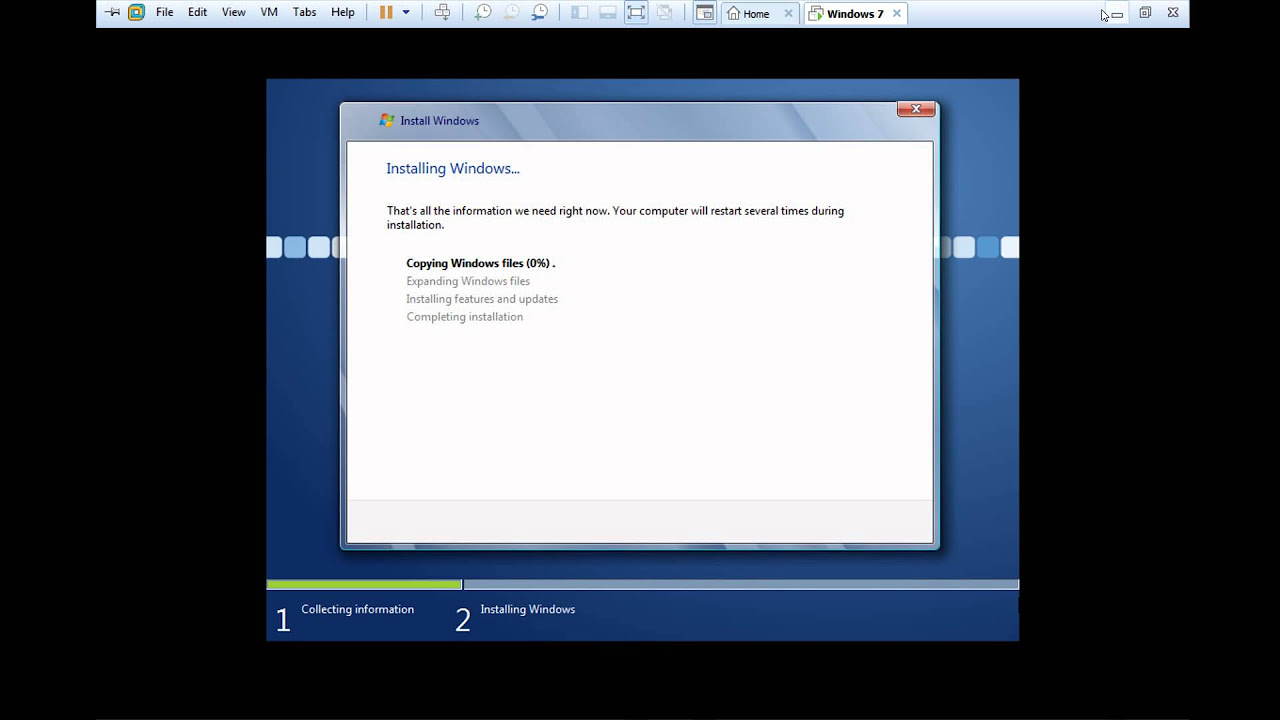Click the 'Installing Windows...' heading

453,168
